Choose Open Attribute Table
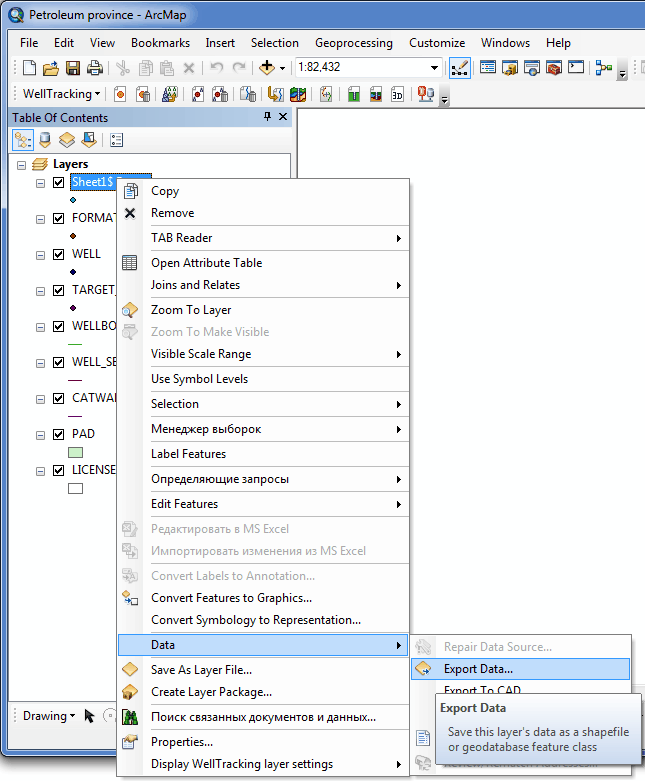Viewport: 645px width, 781px height. (x=263, y=263)
